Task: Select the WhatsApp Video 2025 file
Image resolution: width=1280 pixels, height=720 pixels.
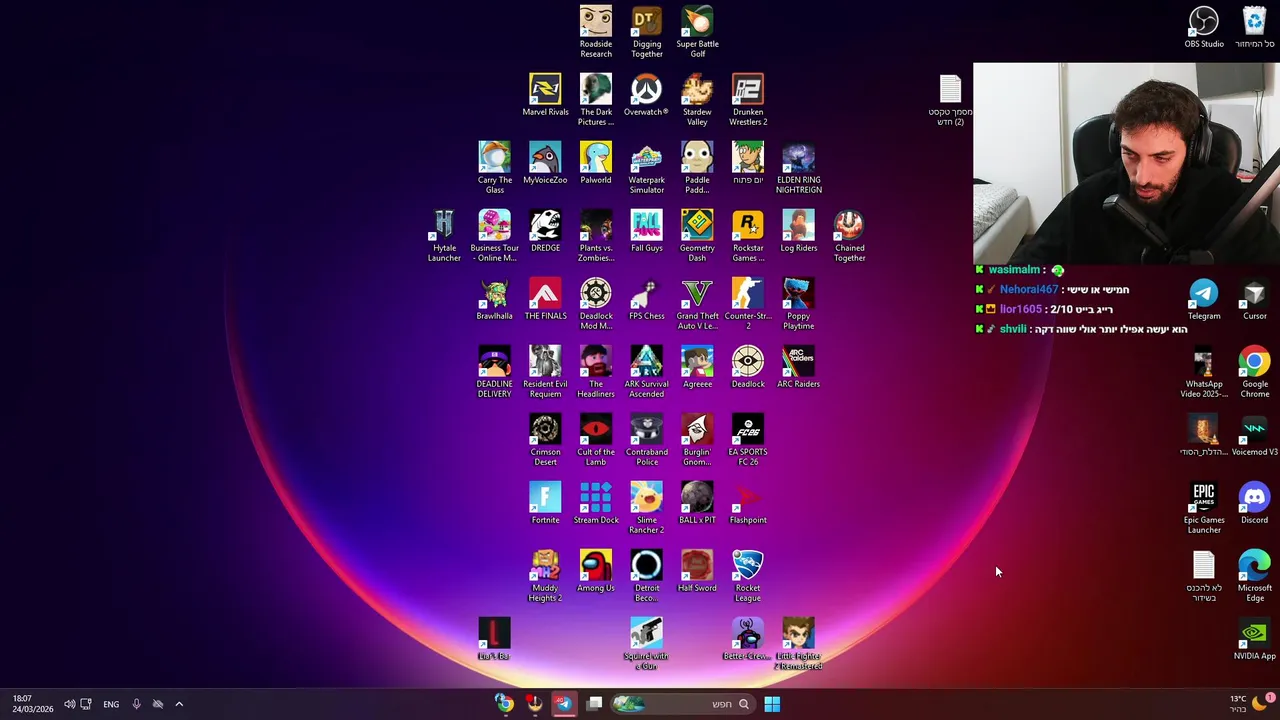Action: pos(1204,372)
